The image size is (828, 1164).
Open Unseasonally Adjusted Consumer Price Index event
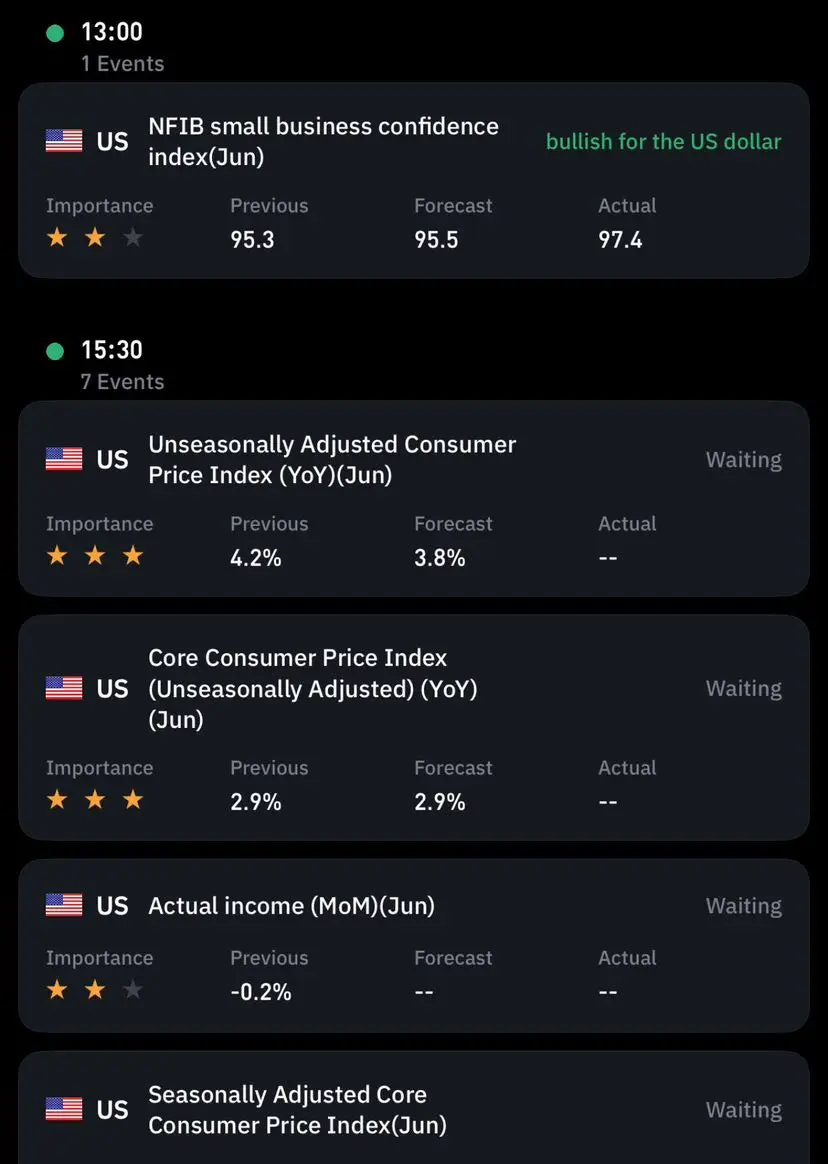pyautogui.click(x=414, y=498)
